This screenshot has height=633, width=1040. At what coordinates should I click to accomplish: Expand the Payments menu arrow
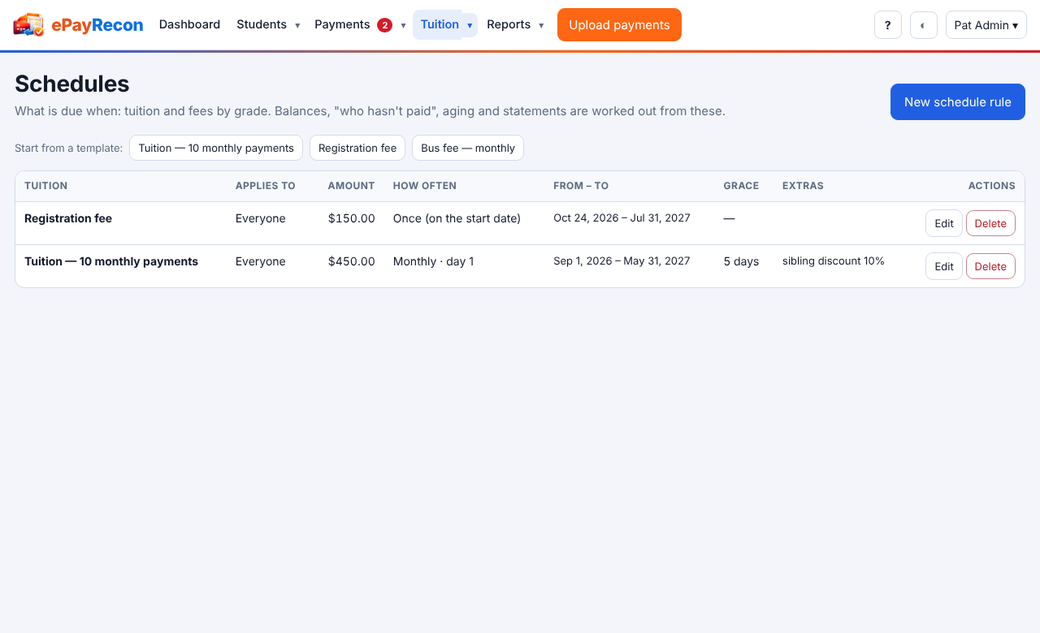[x=403, y=25]
